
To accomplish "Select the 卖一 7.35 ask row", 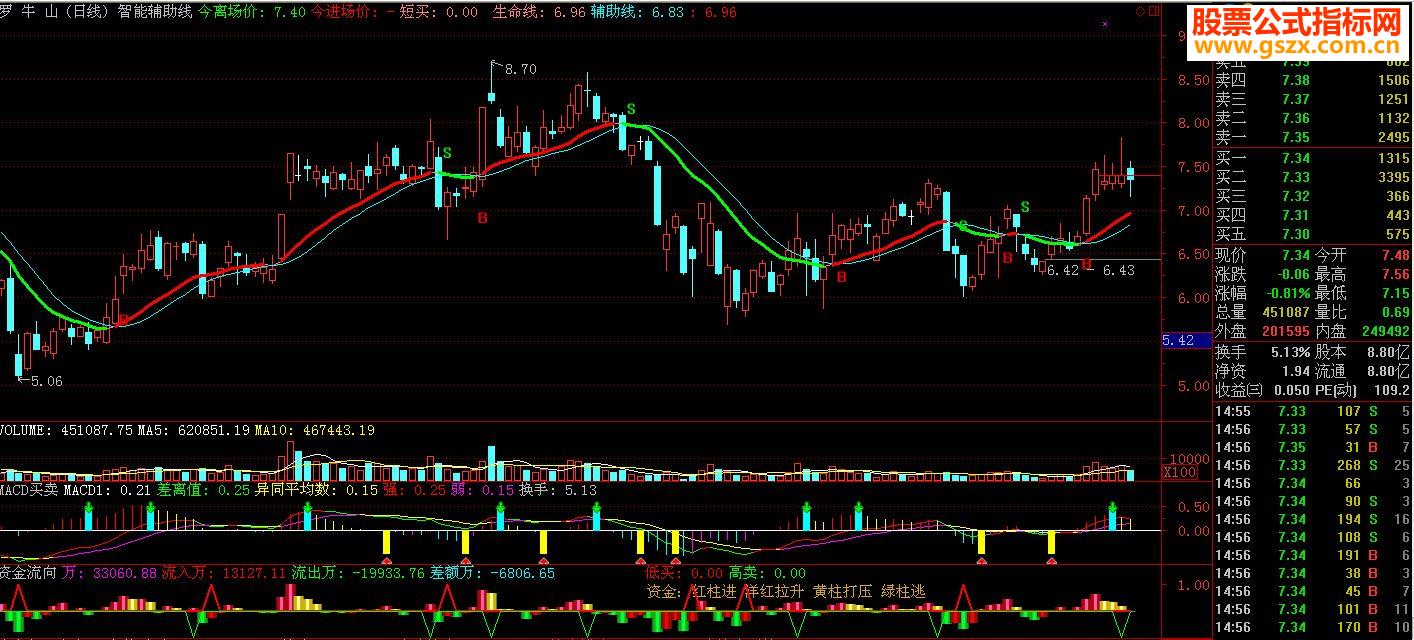I will pos(1312,137).
